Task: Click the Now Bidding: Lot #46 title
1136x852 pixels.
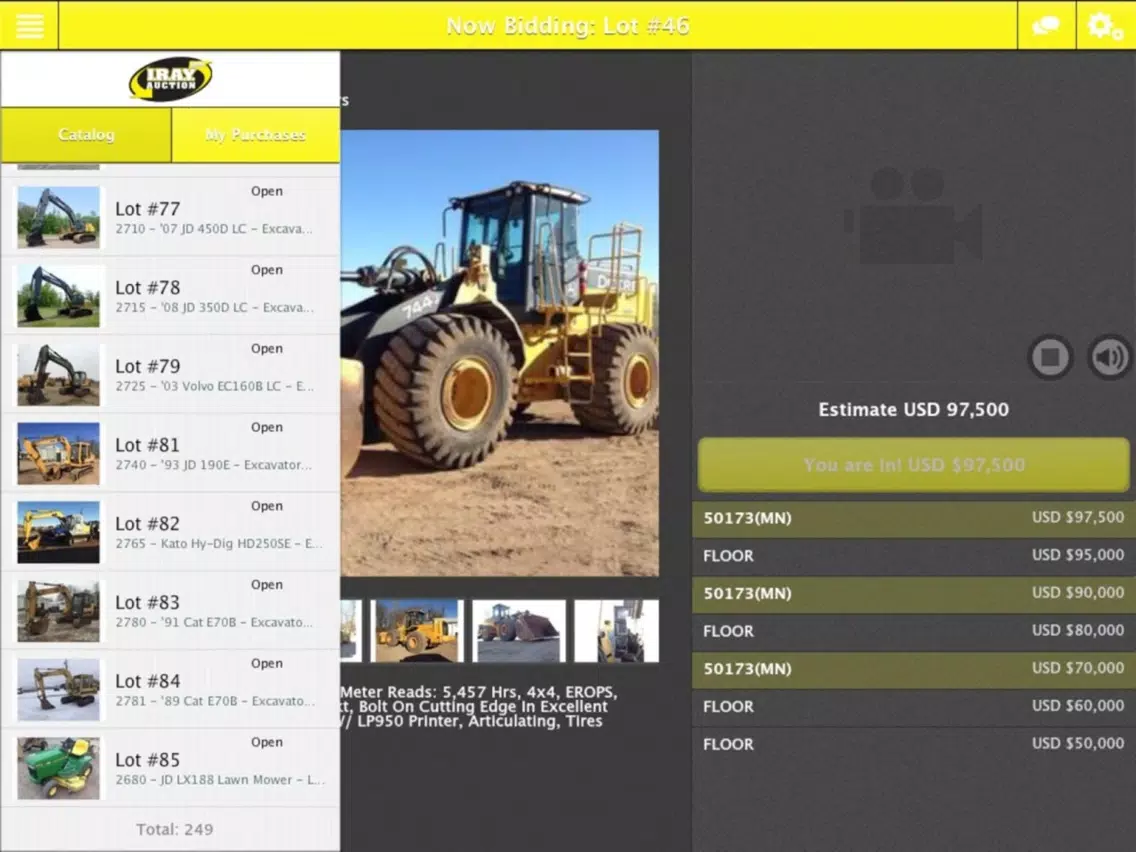Action: coord(568,26)
